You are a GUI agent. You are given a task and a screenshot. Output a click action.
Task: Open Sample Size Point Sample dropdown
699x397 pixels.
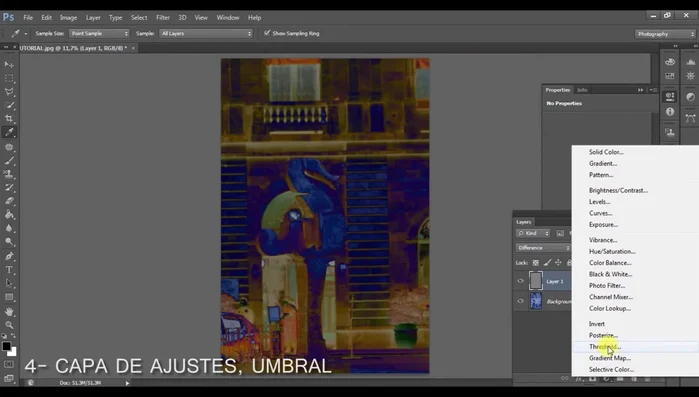(99, 33)
